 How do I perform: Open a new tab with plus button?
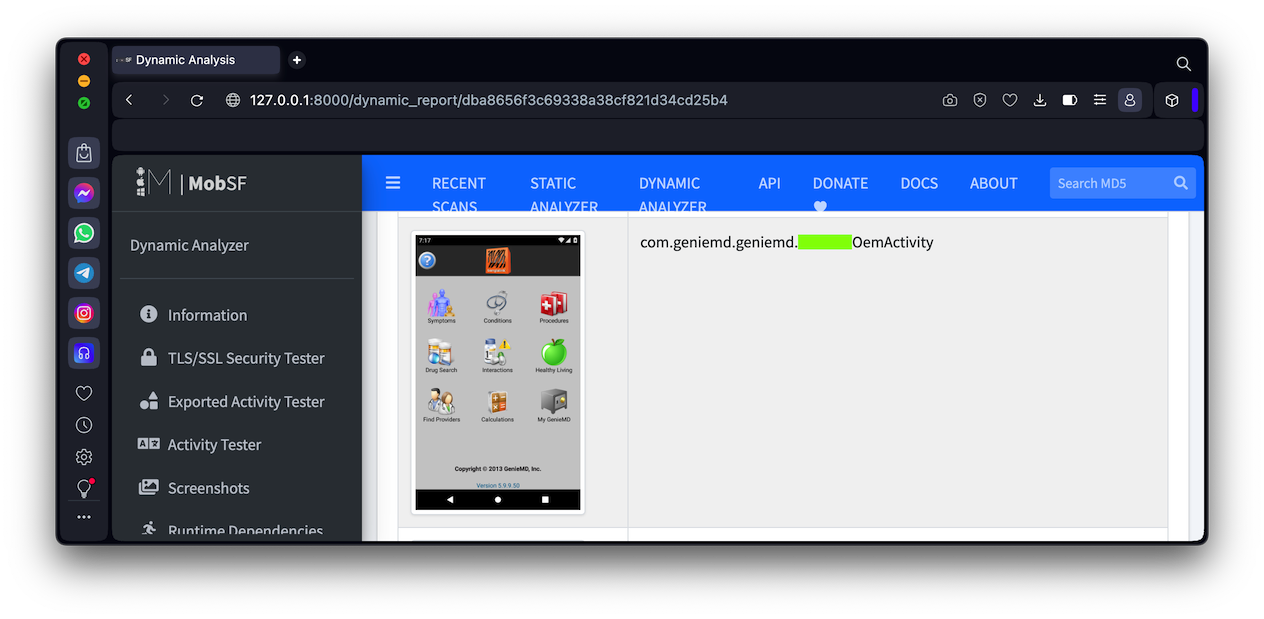(297, 60)
